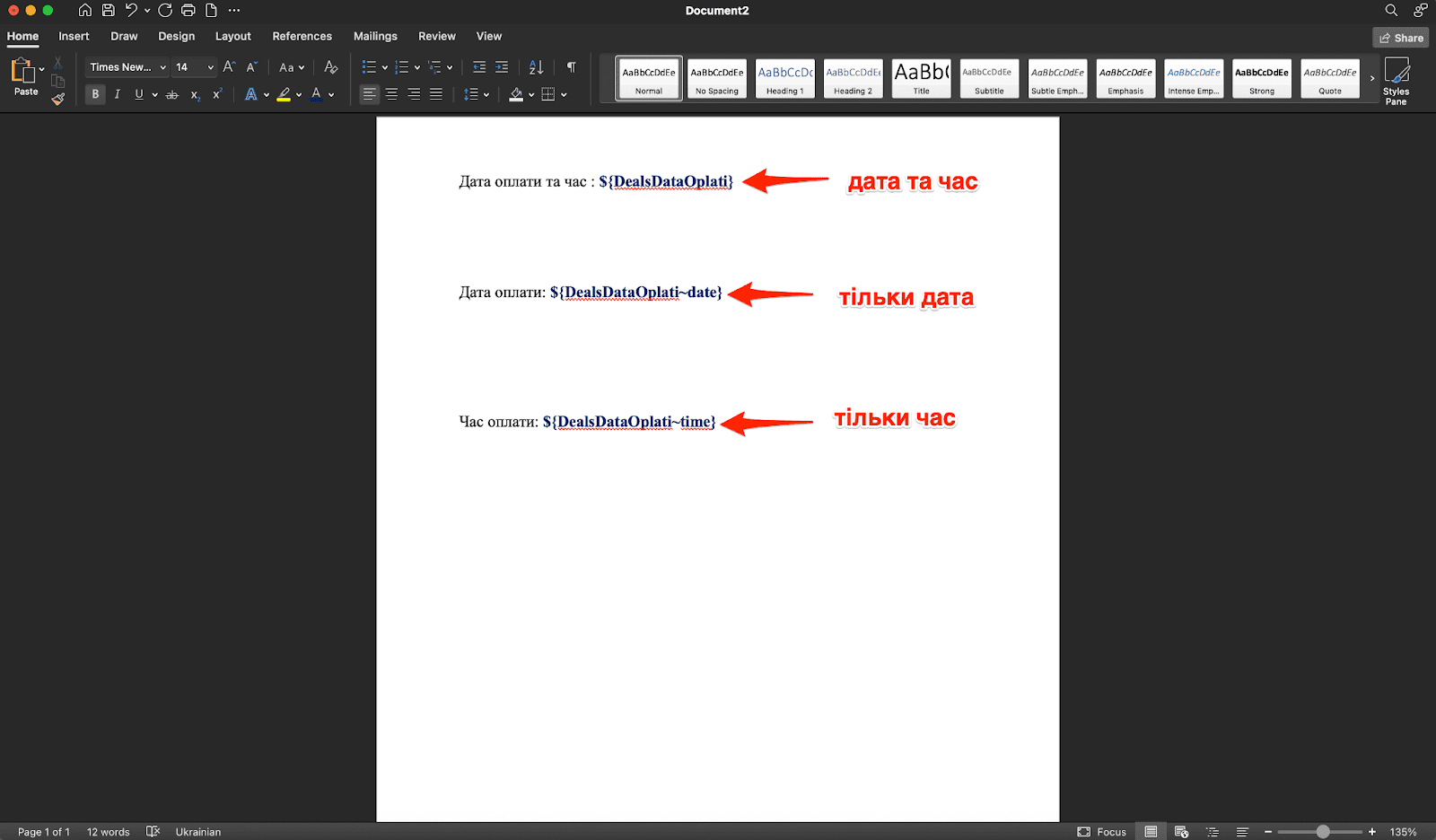Screen dimensions: 1436x840
Task: Toggle show paragraph marks
Action: pos(571,67)
